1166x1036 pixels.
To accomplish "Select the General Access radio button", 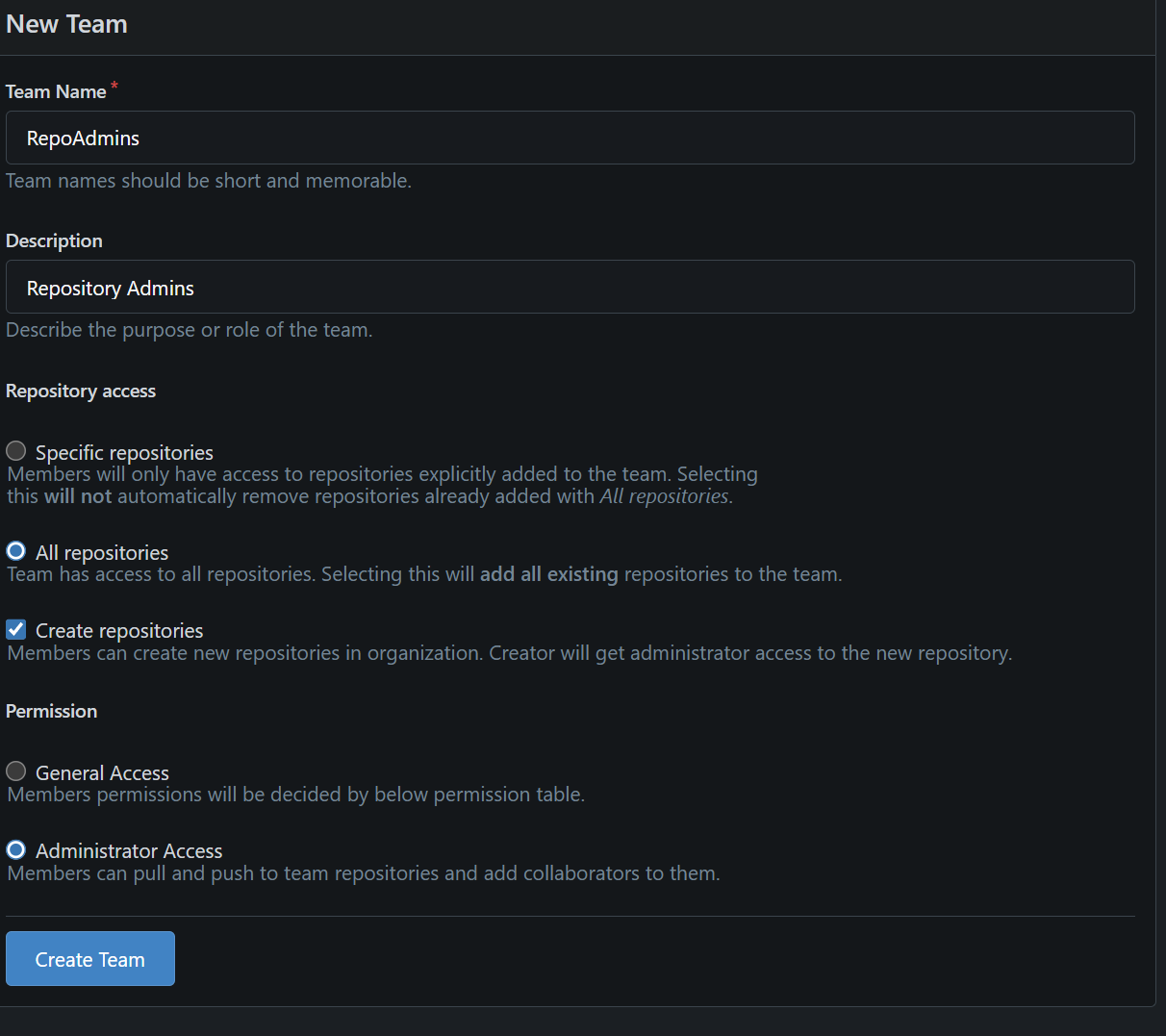I will click(16, 771).
